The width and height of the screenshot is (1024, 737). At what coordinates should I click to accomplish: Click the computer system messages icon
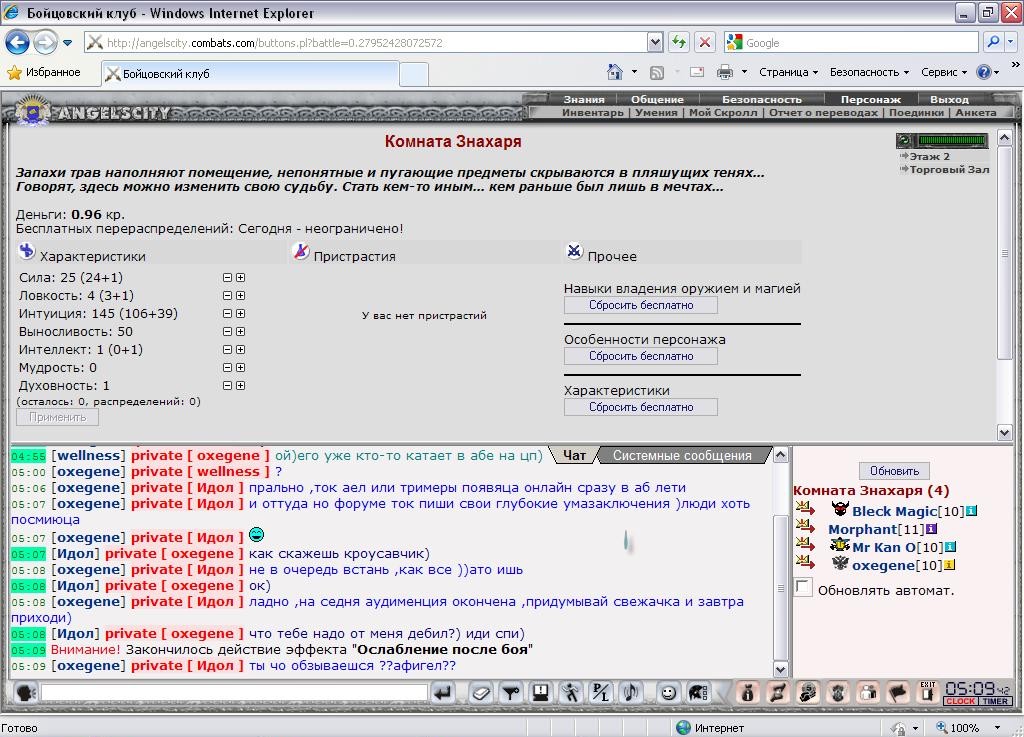click(x=541, y=693)
